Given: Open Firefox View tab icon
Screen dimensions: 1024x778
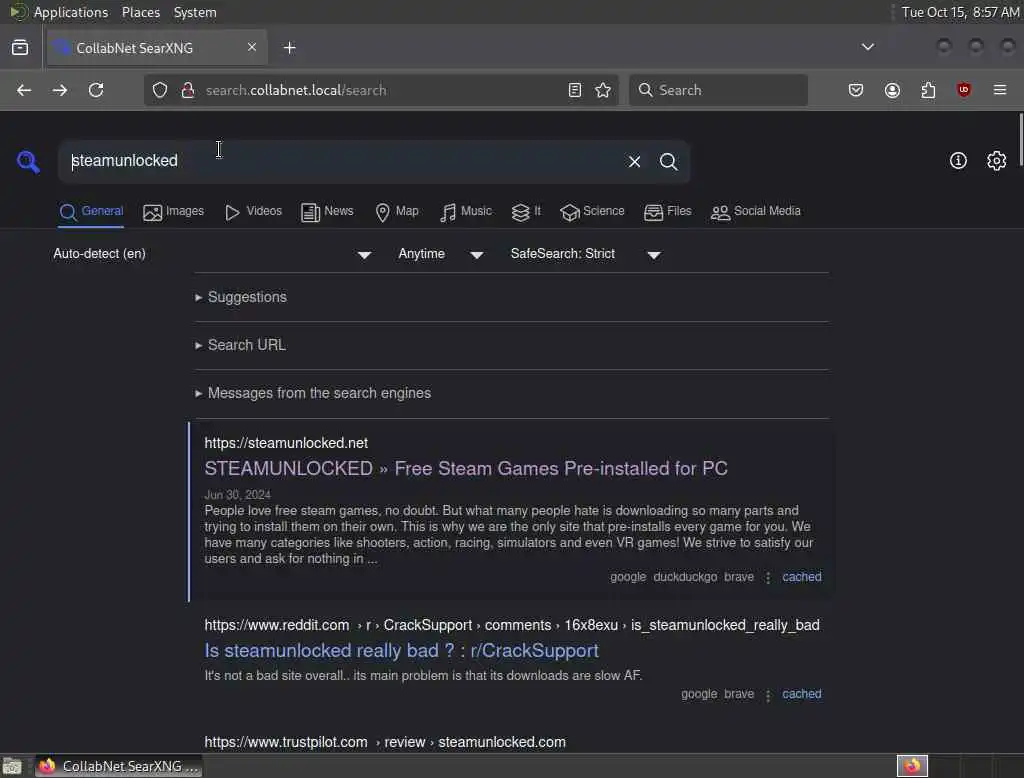Looking at the screenshot, I should pyautogui.click(x=20, y=48).
